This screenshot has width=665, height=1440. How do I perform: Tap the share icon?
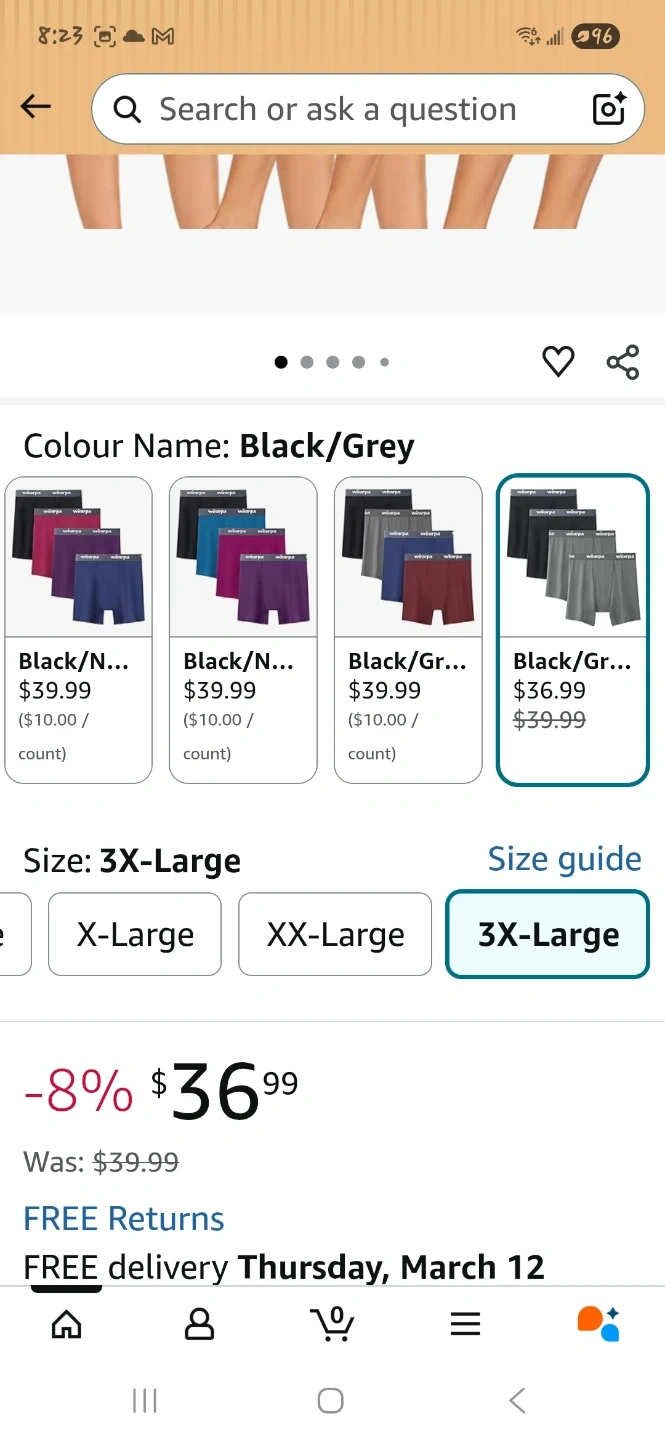(622, 361)
